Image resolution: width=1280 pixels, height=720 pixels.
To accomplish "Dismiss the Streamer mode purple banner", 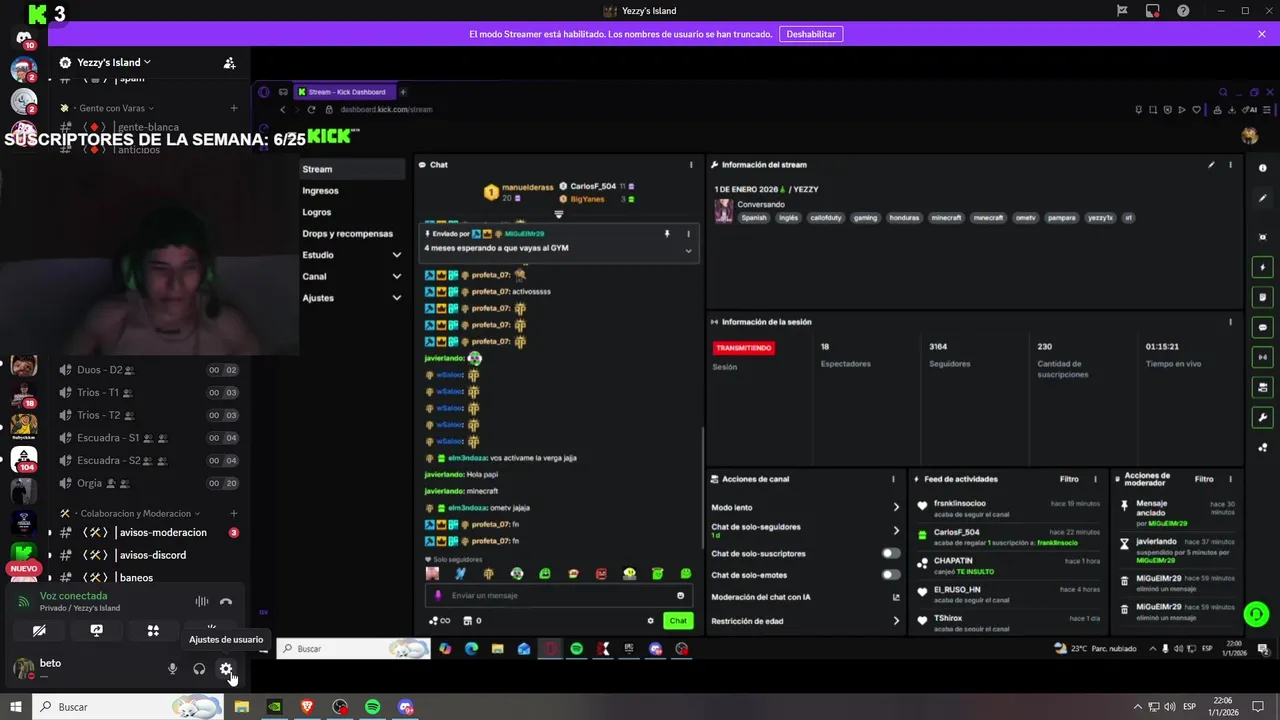I will point(1261,34).
